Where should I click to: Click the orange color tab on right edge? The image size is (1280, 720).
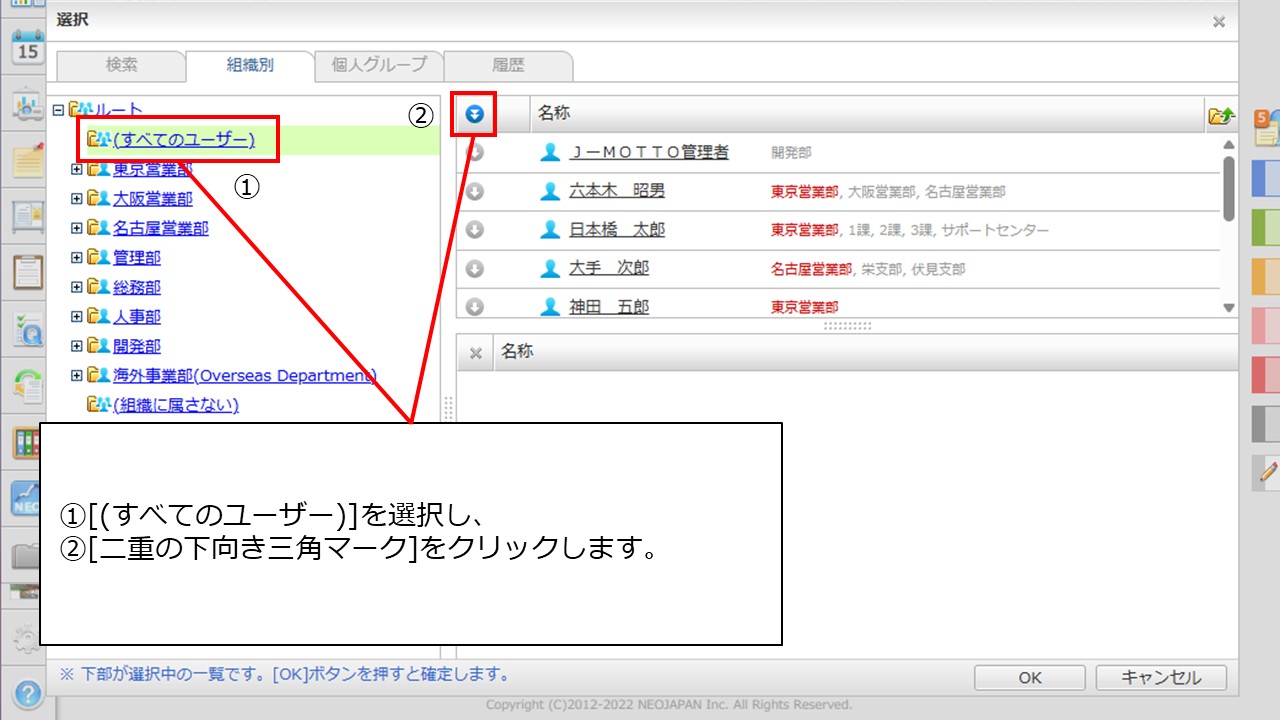click(1266, 276)
